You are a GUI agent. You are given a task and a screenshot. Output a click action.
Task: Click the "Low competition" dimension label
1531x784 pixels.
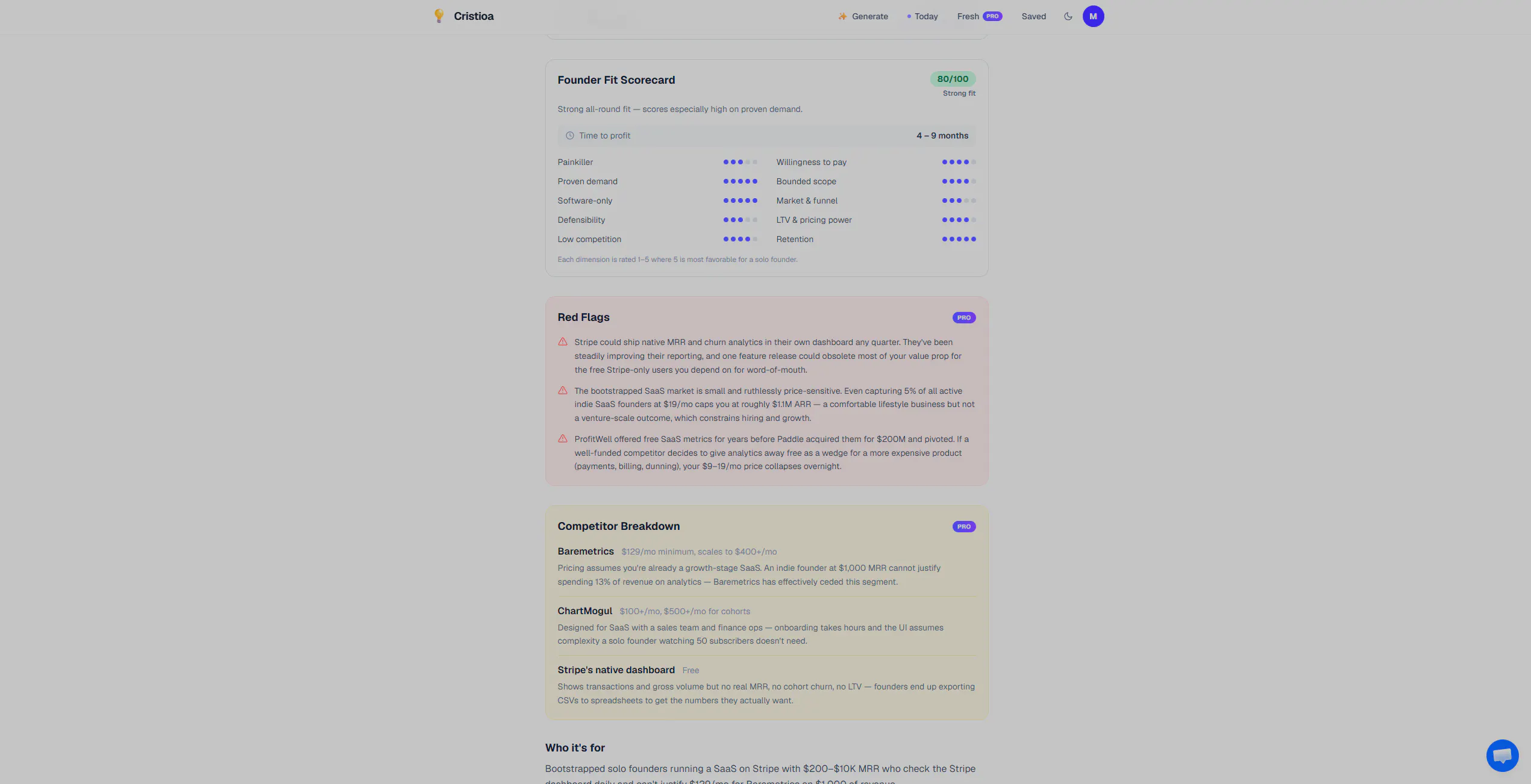589,239
